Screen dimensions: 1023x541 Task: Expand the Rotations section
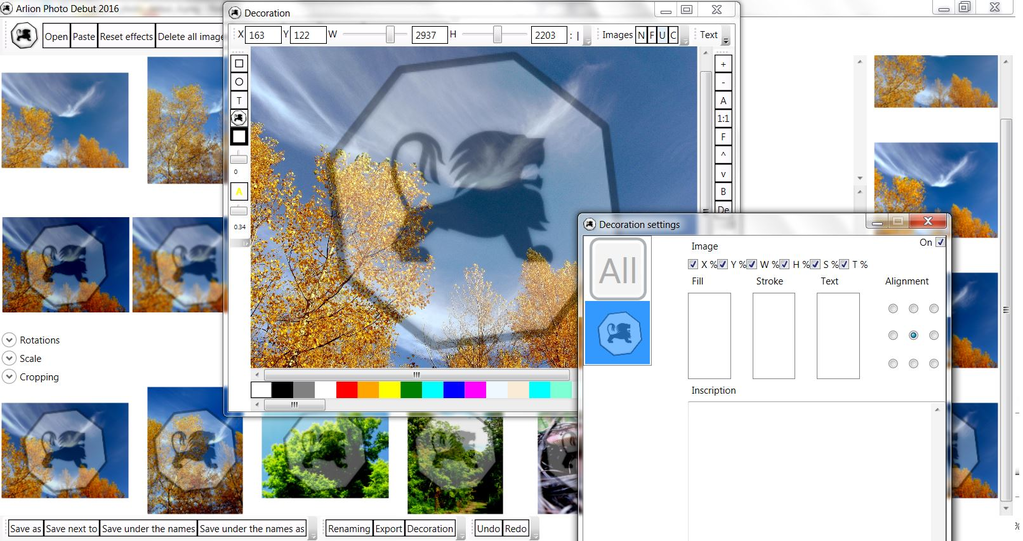click(9, 340)
